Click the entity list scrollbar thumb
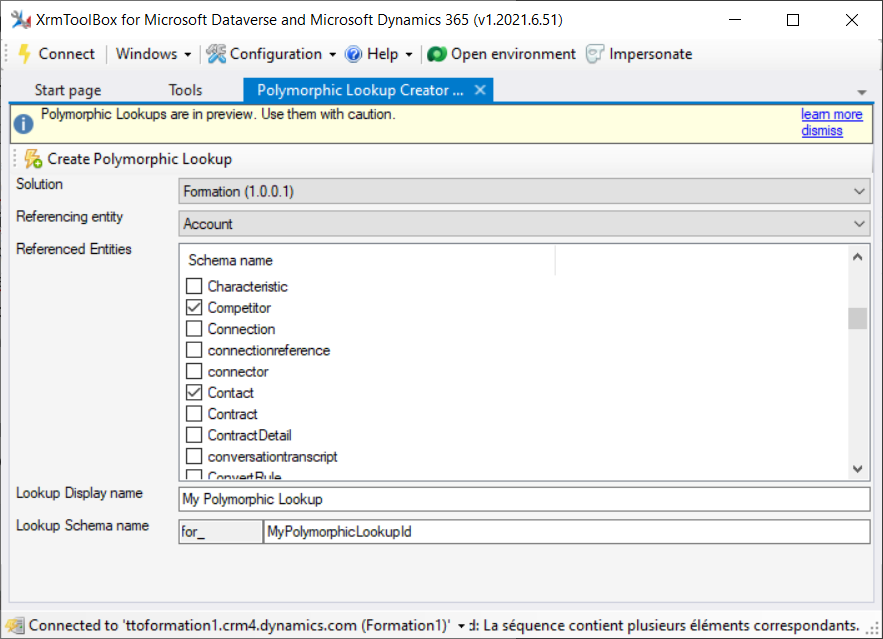The width and height of the screenshot is (883, 639). pyautogui.click(x=857, y=318)
